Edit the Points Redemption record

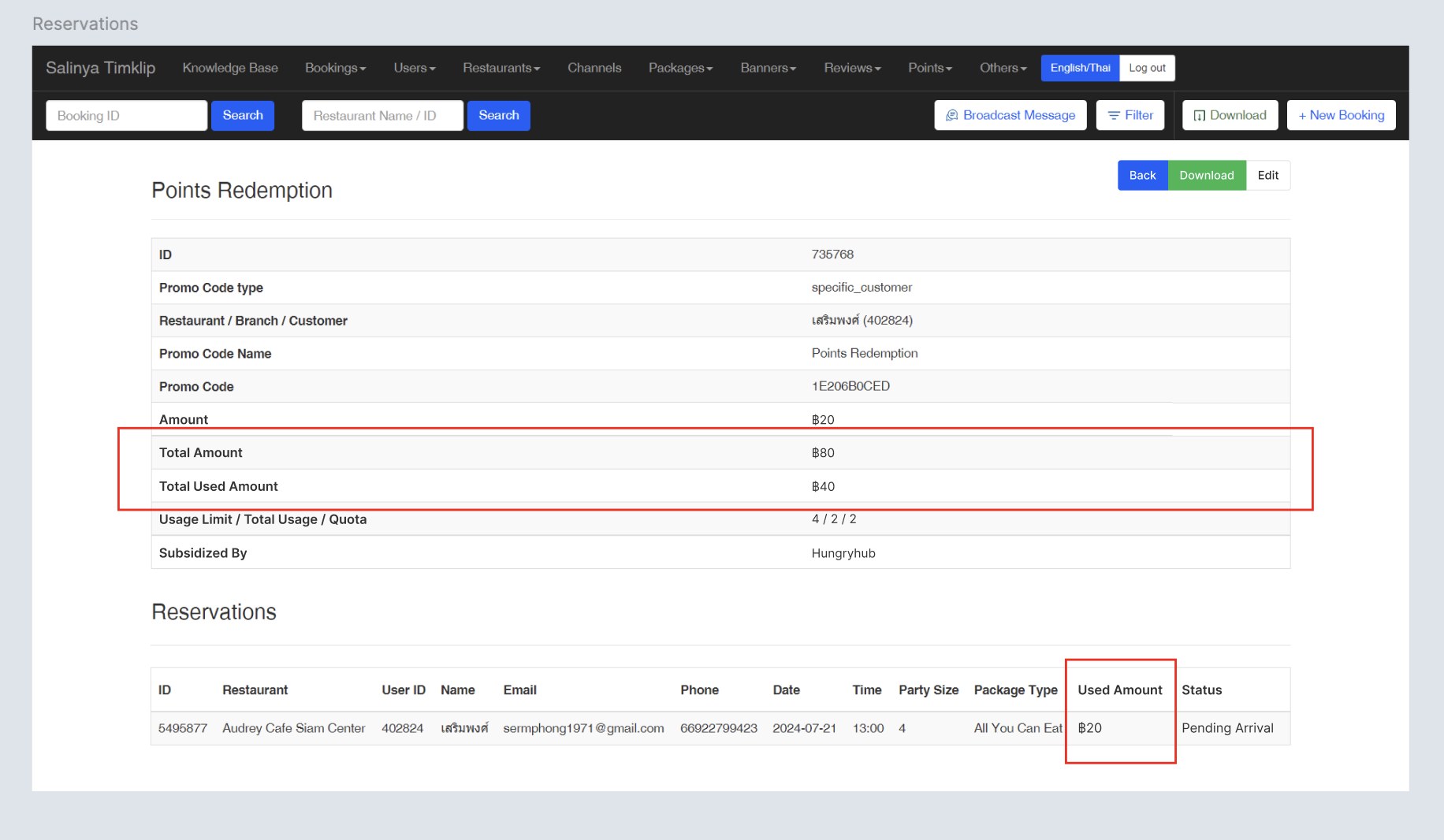(x=1267, y=175)
